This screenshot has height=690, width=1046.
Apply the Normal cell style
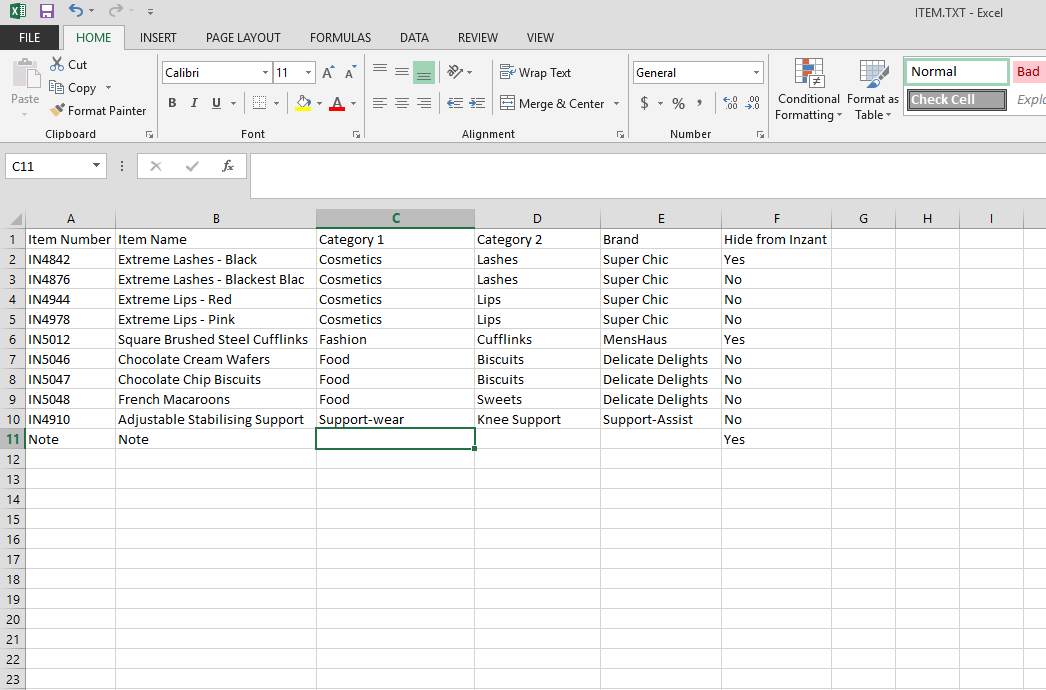[x=956, y=71]
